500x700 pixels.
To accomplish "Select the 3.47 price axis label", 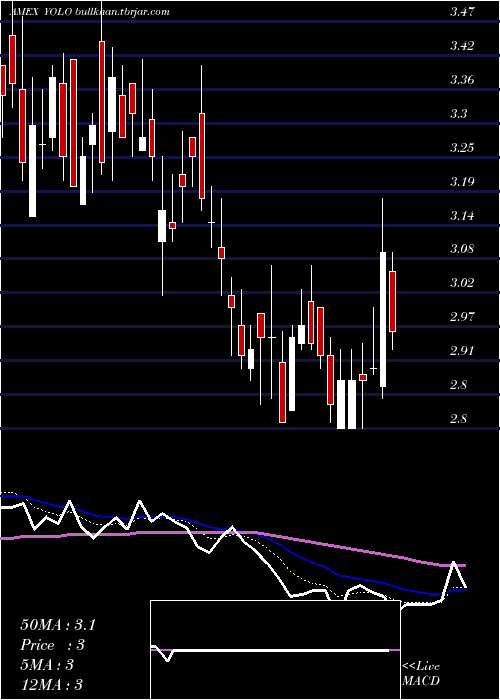I will (x=462, y=12).
